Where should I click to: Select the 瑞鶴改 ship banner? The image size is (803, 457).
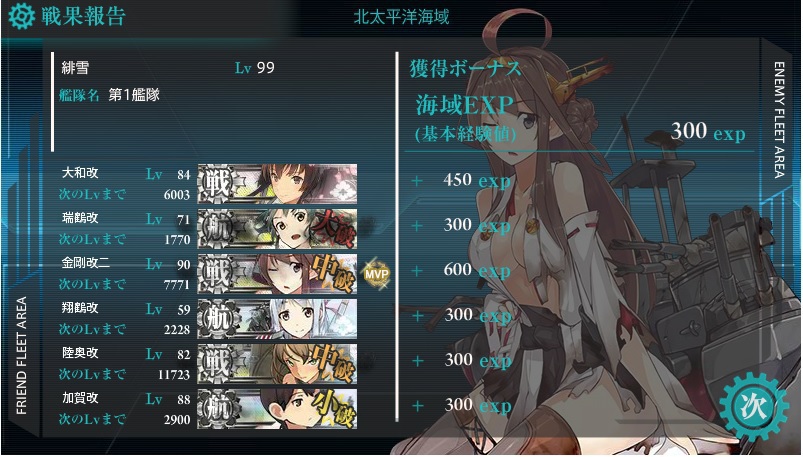[x=277, y=229]
